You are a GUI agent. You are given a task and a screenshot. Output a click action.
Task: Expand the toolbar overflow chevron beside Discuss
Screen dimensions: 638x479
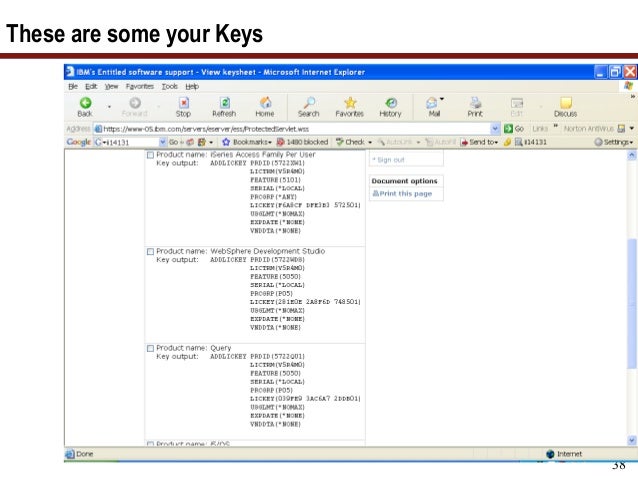pyautogui.click(x=633, y=97)
